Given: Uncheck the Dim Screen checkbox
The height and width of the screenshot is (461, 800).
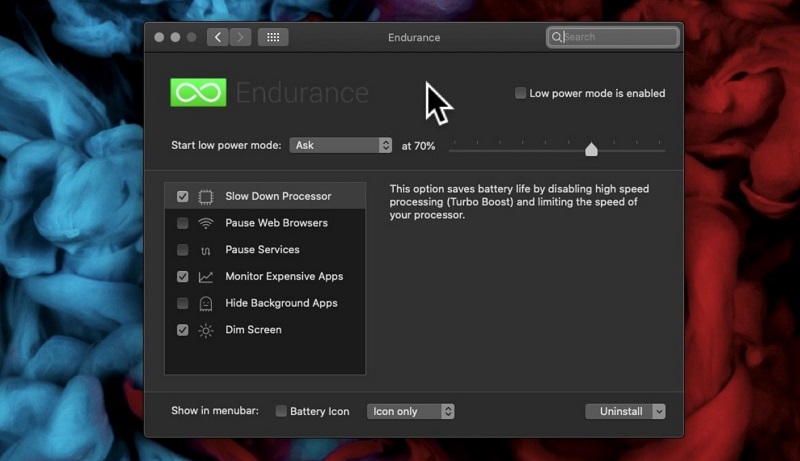Looking at the screenshot, I should [x=182, y=330].
